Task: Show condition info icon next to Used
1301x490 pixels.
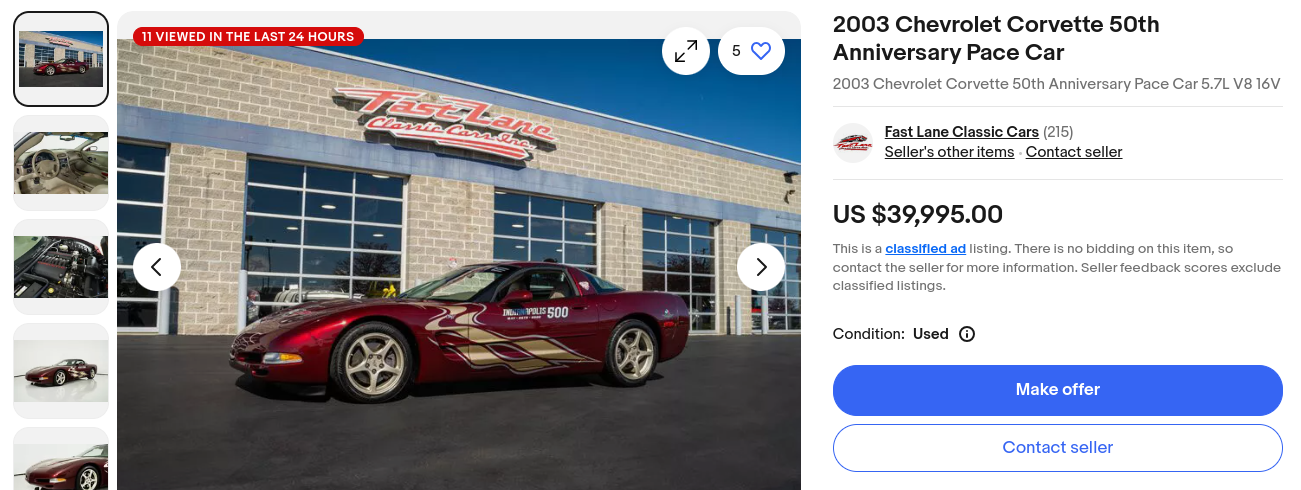Action: pyautogui.click(x=967, y=334)
